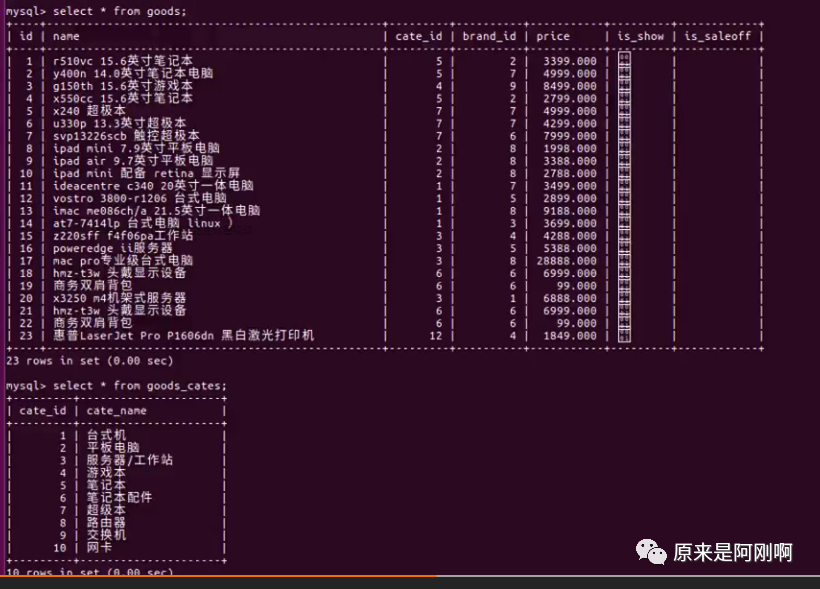Click the 'ipad mini 配备 retina 显示屏' row name
Screen dimensions: 820x589
(146, 174)
